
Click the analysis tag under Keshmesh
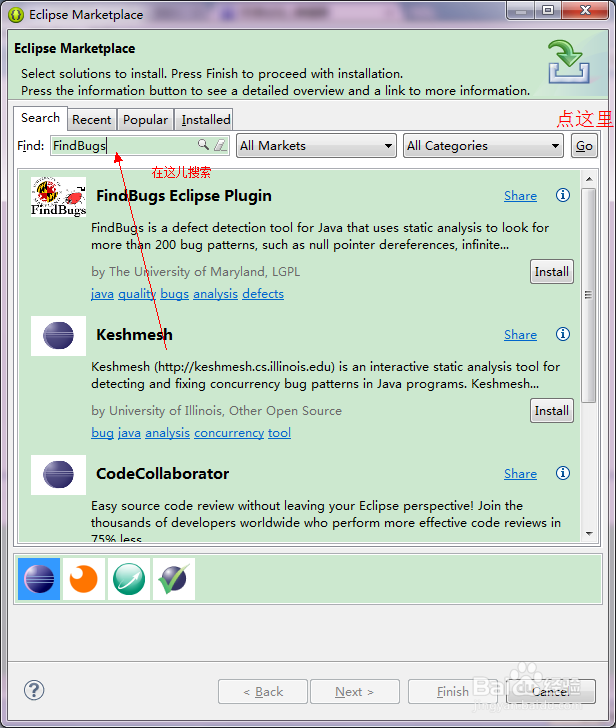168,433
